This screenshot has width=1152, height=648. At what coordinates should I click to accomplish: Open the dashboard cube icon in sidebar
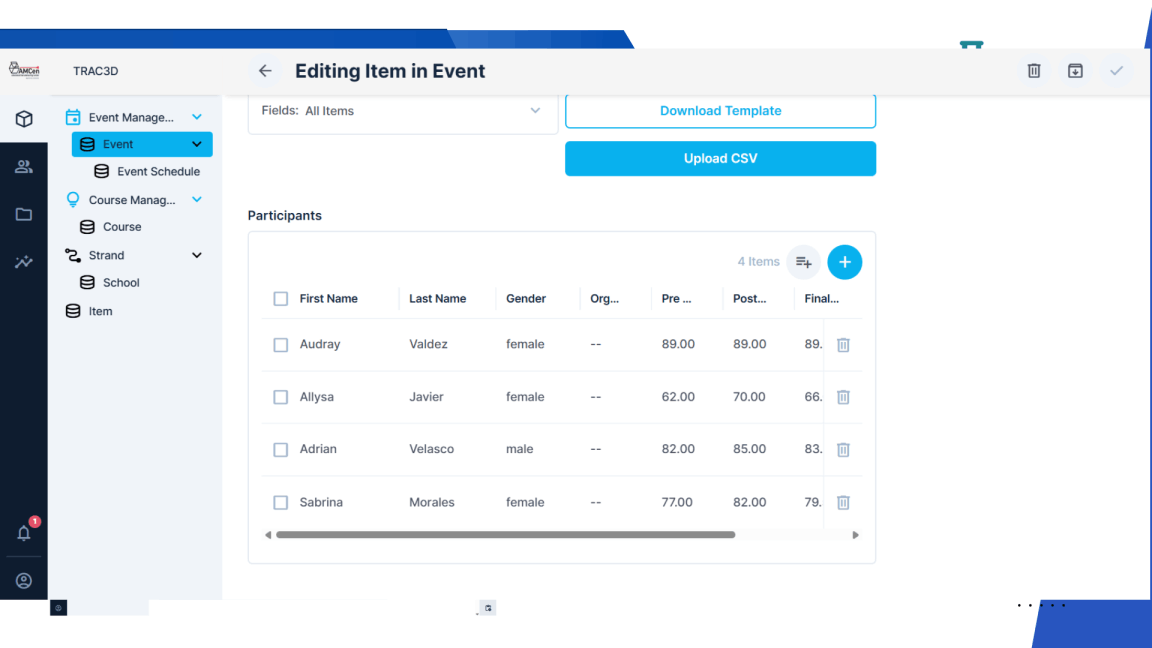click(x=24, y=118)
